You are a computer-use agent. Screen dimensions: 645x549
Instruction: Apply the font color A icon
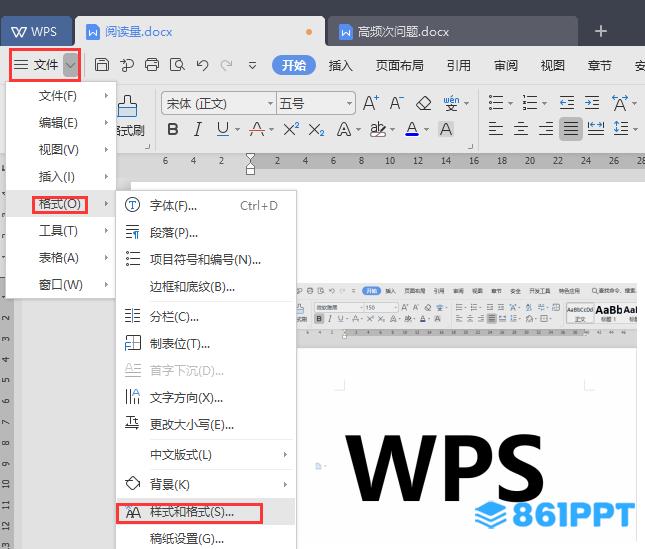pos(412,130)
